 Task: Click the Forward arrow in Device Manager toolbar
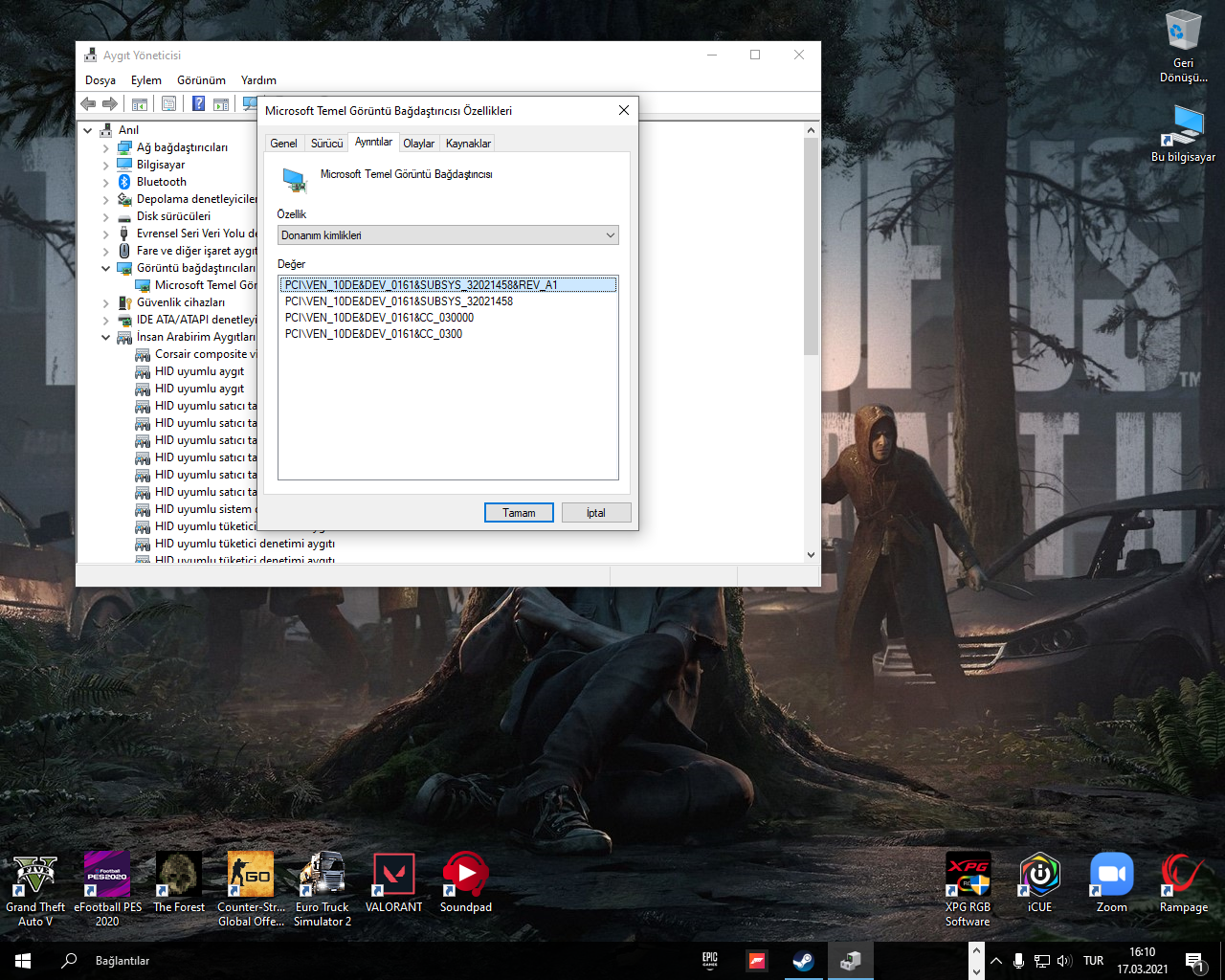point(110,103)
